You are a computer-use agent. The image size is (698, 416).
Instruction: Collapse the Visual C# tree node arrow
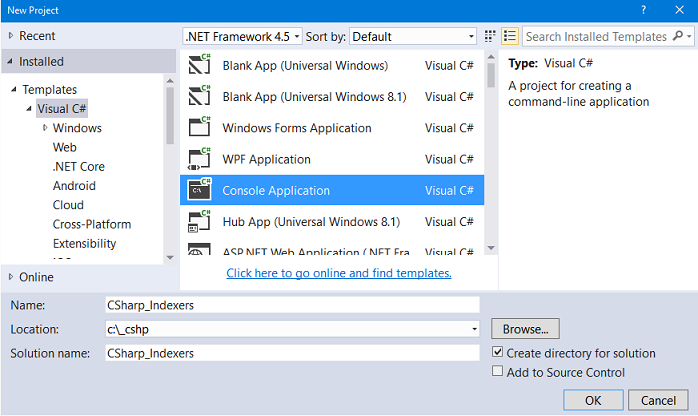tap(29, 109)
